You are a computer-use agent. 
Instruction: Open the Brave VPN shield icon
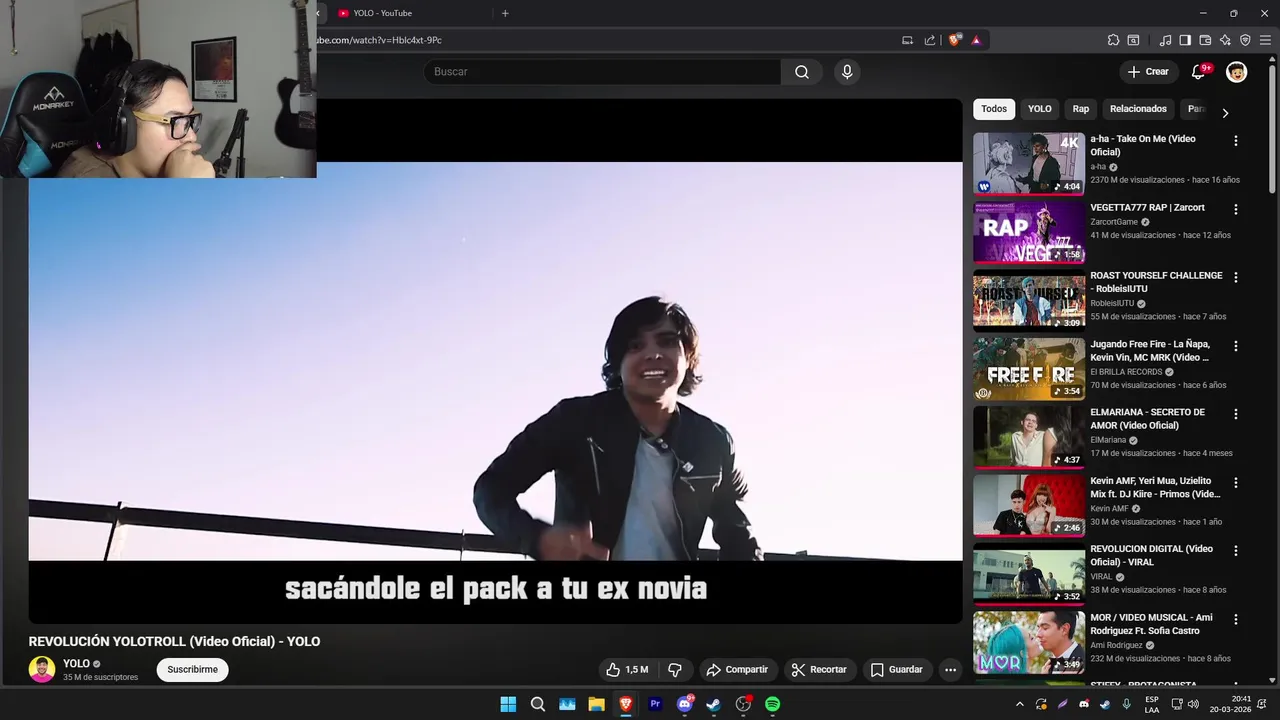tap(1245, 40)
